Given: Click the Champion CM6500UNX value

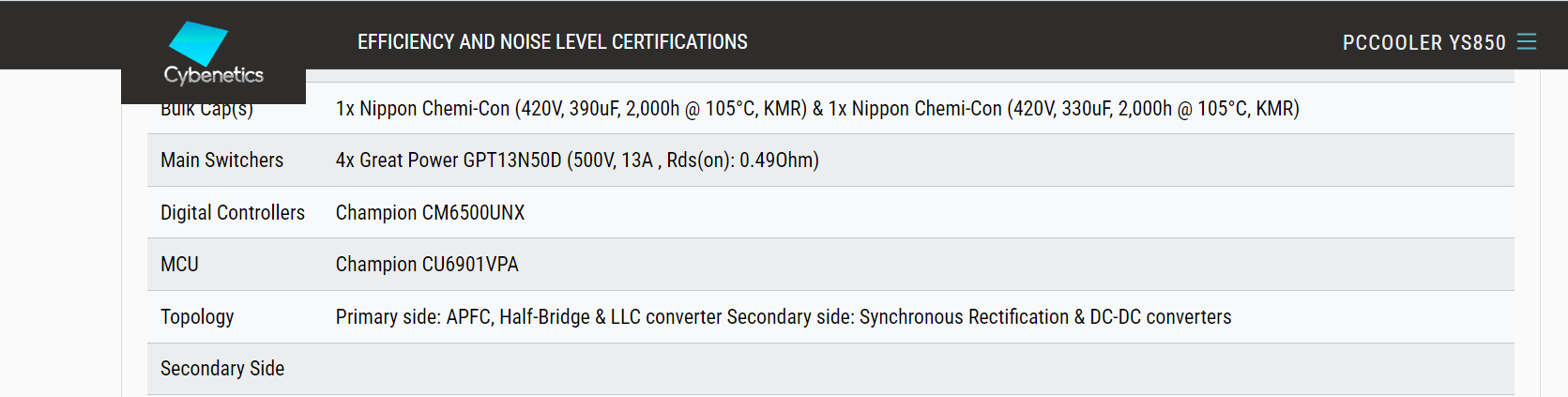Looking at the screenshot, I should coord(430,213).
